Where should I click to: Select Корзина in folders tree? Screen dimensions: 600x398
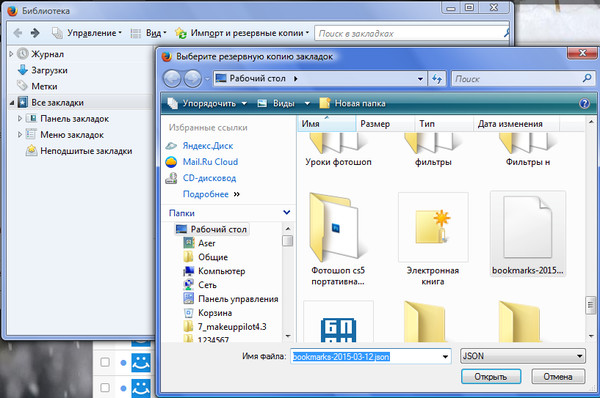pyautogui.click(x=215, y=313)
